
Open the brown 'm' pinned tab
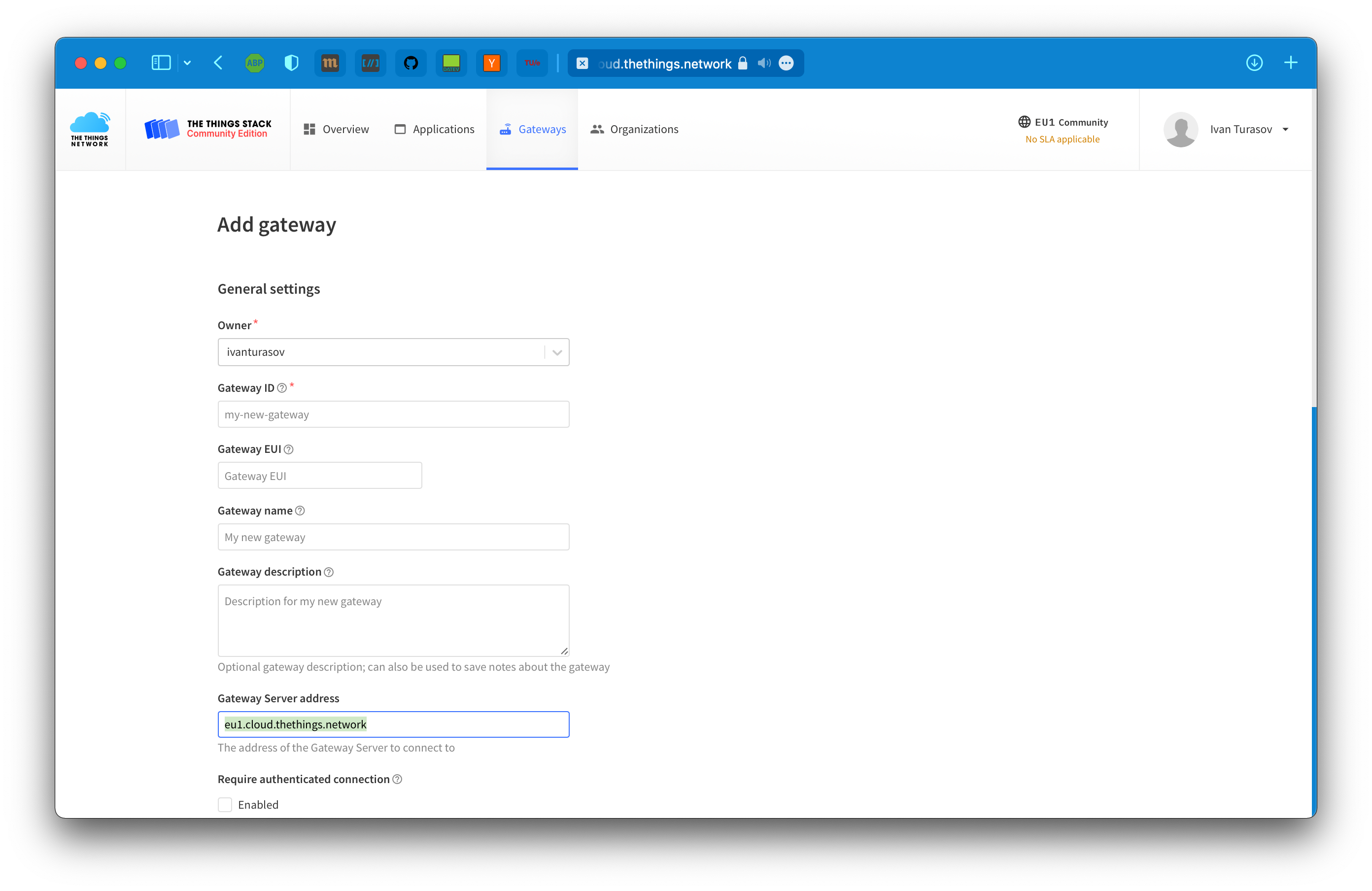tap(330, 63)
